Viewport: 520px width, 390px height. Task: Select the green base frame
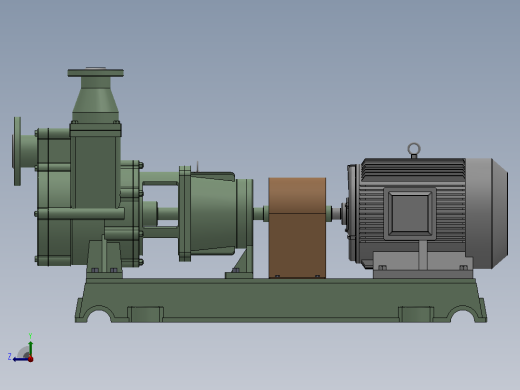[x=281, y=300]
